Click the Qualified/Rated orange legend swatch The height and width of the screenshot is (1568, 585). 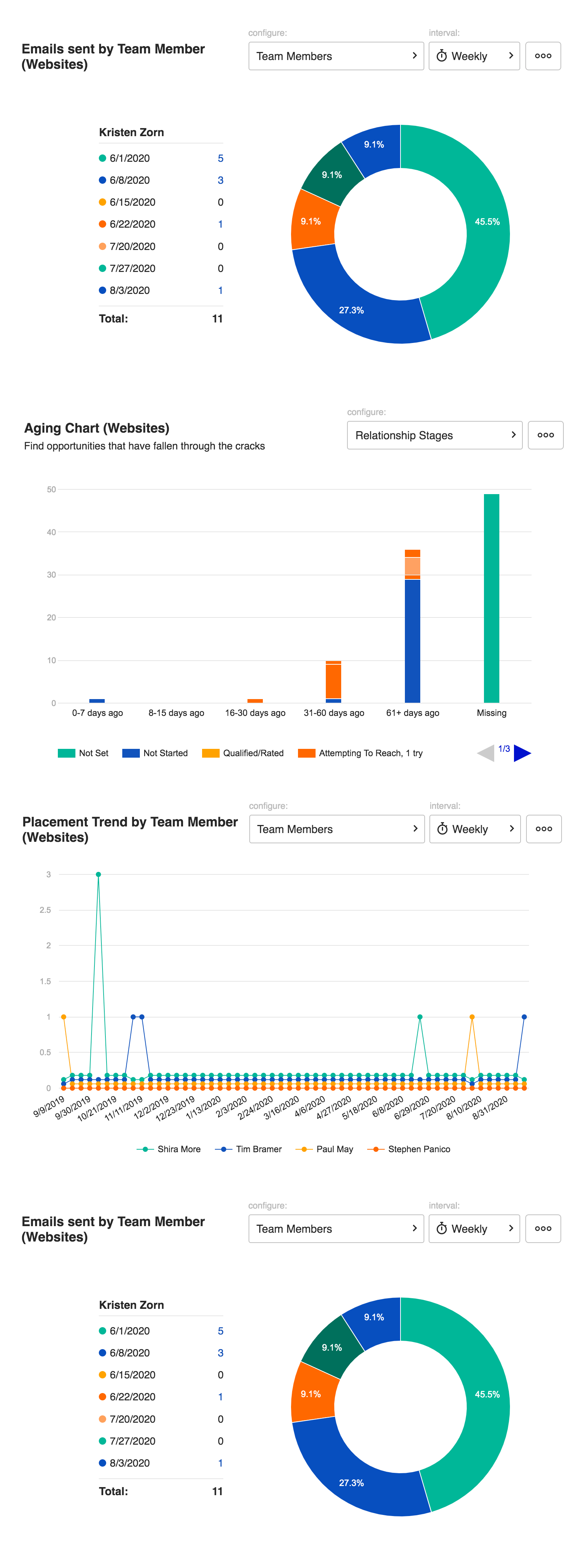pyautogui.click(x=210, y=753)
